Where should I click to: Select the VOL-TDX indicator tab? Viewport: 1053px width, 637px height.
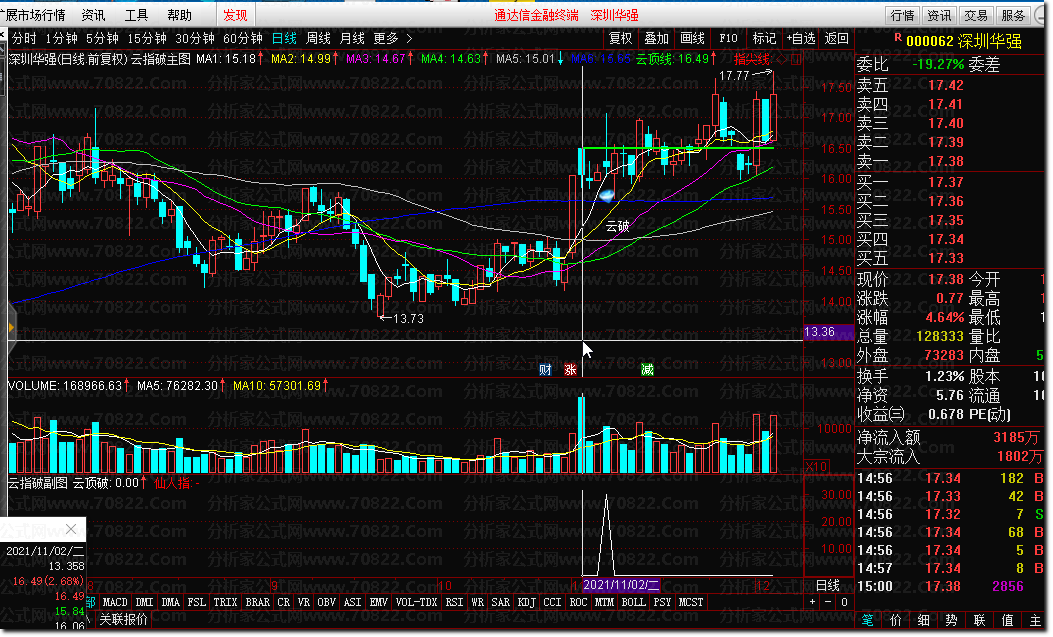[416, 603]
